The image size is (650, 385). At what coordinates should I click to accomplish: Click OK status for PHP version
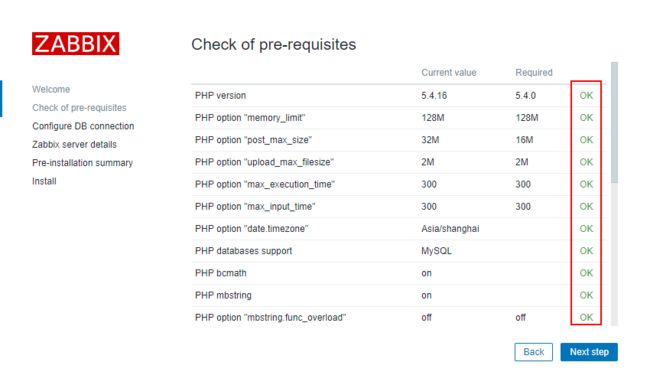[x=586, y=95]
